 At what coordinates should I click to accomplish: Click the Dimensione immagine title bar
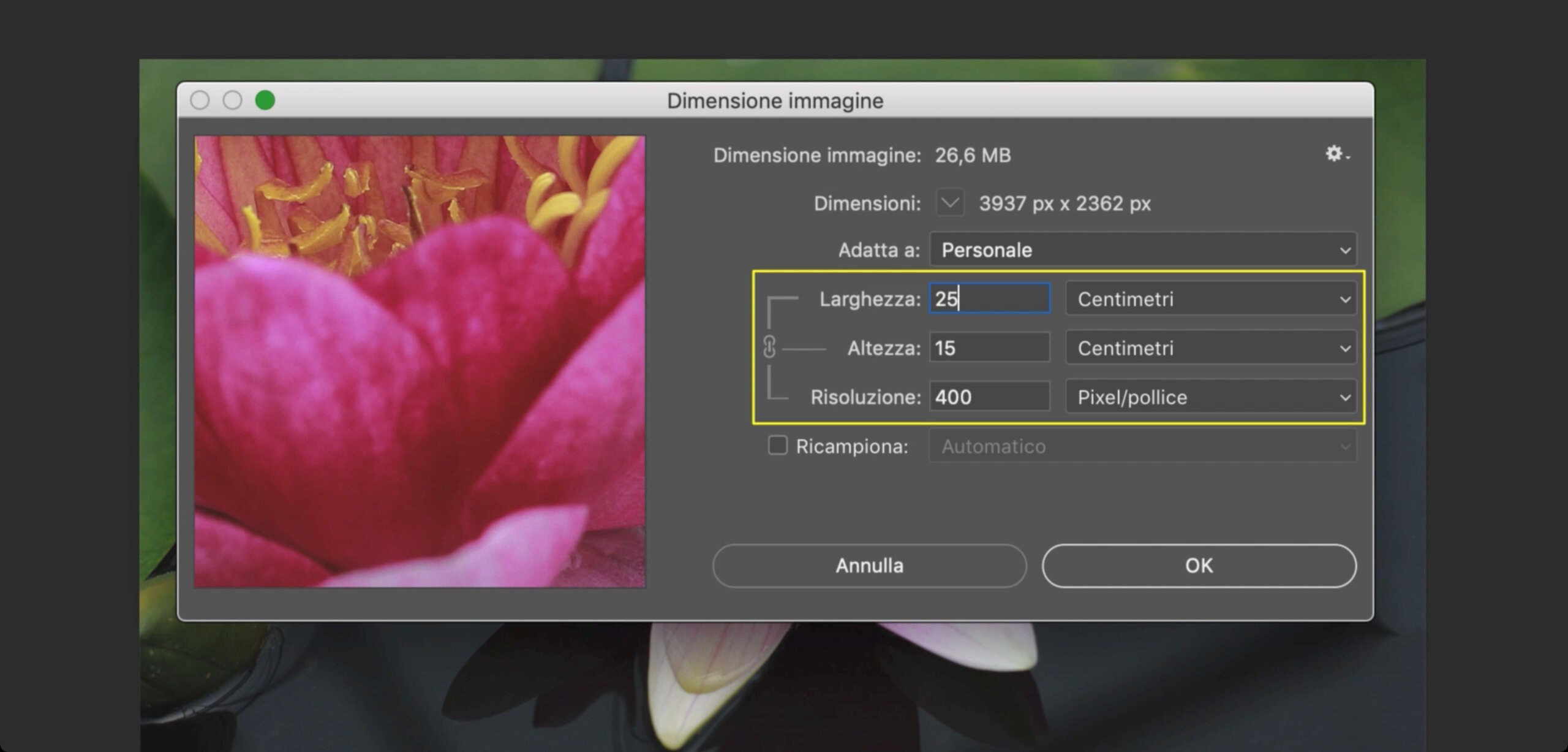point(775,101)
